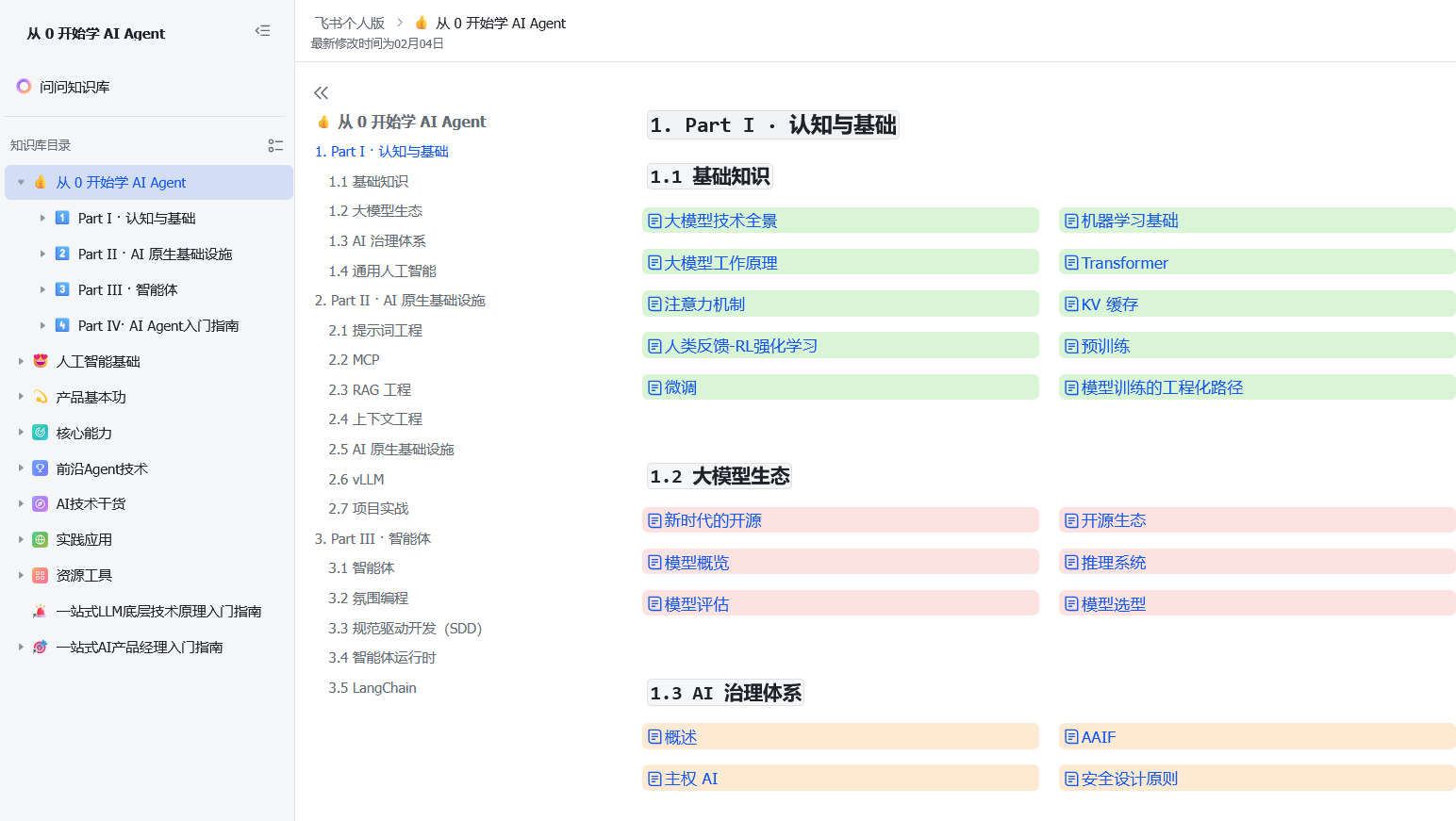Open 大模型工作原理 document link
1456x821 pixels.
(720, 263)
